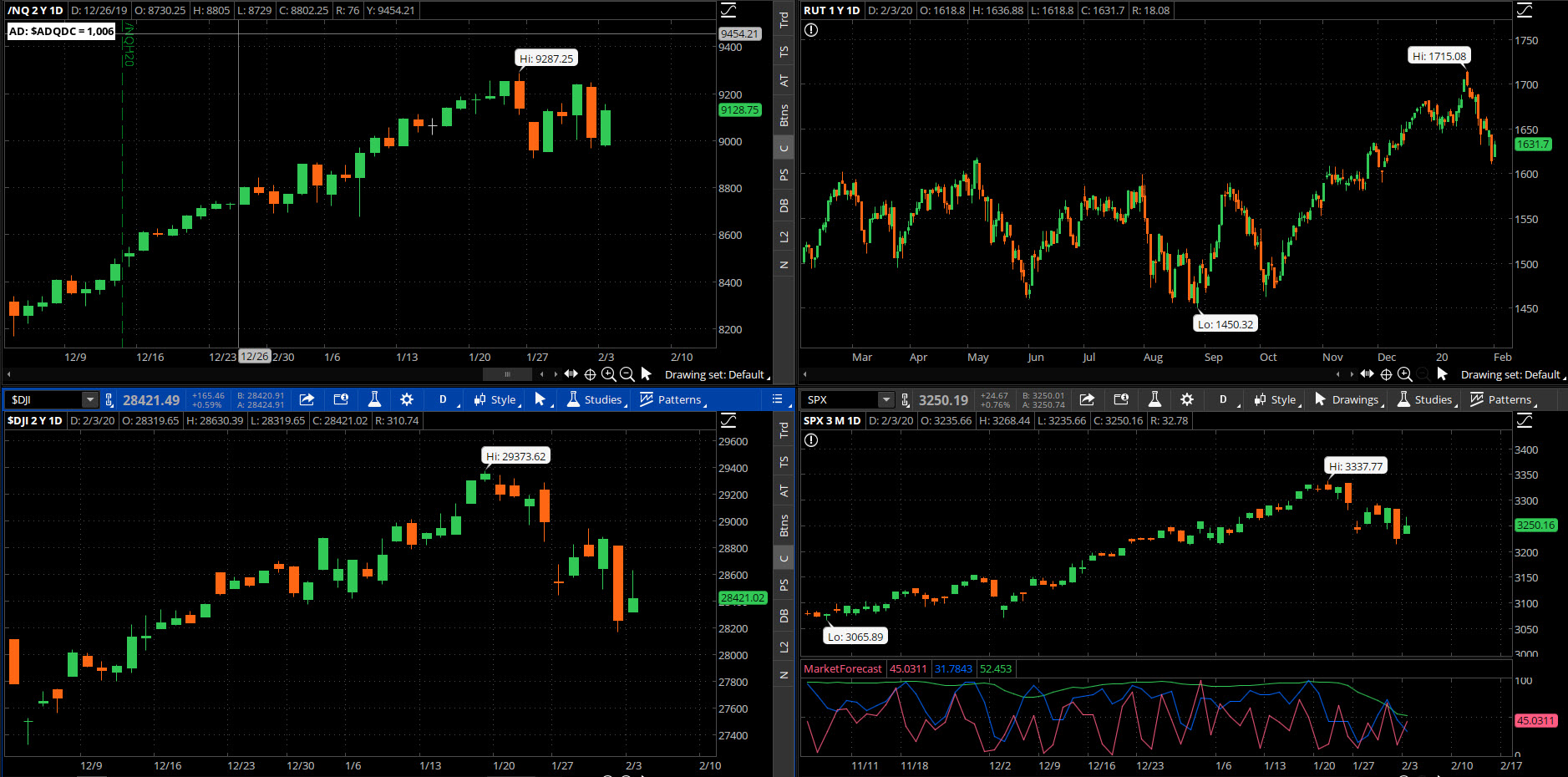
Task: Select pointer cursor tool under /NQ chart
Action: pyautogui.click(x=646, y=374)
